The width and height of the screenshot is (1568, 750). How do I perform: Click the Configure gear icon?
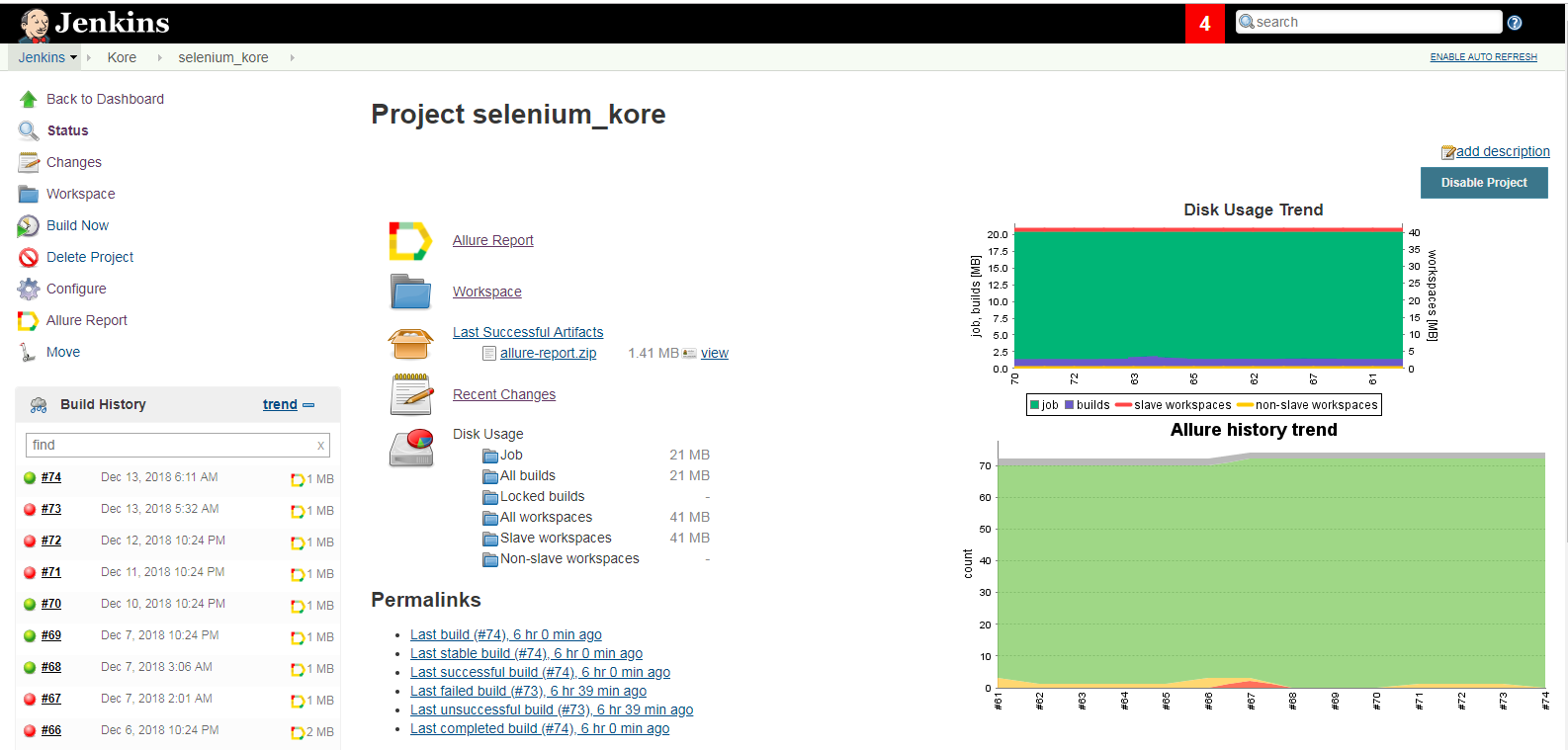tap(29, 289)
